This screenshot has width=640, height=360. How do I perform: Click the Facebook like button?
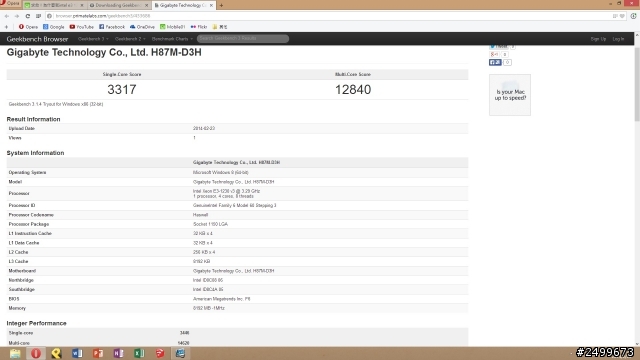pyautogui.click(x=495, y=62)
